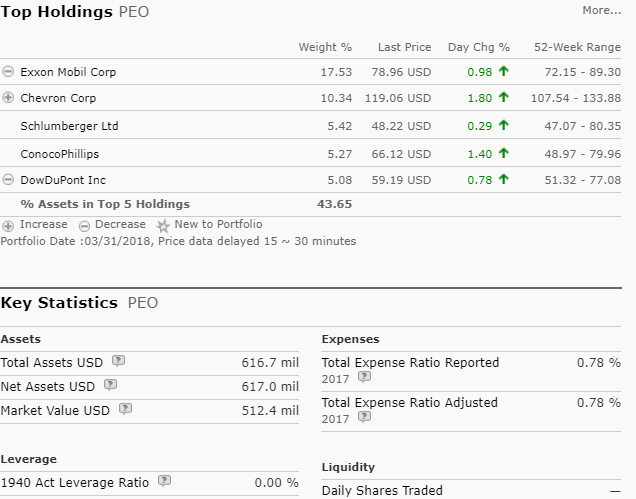Open the More... link for Top Holdings

click(x=602, y=10)
